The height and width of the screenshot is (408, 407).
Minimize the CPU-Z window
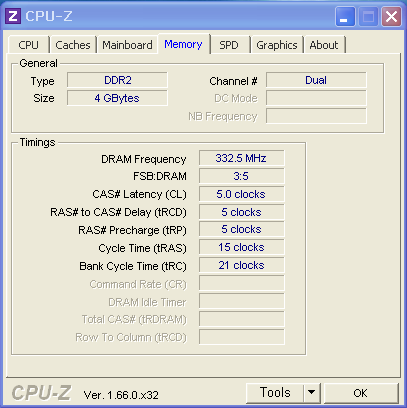[345, 16]
